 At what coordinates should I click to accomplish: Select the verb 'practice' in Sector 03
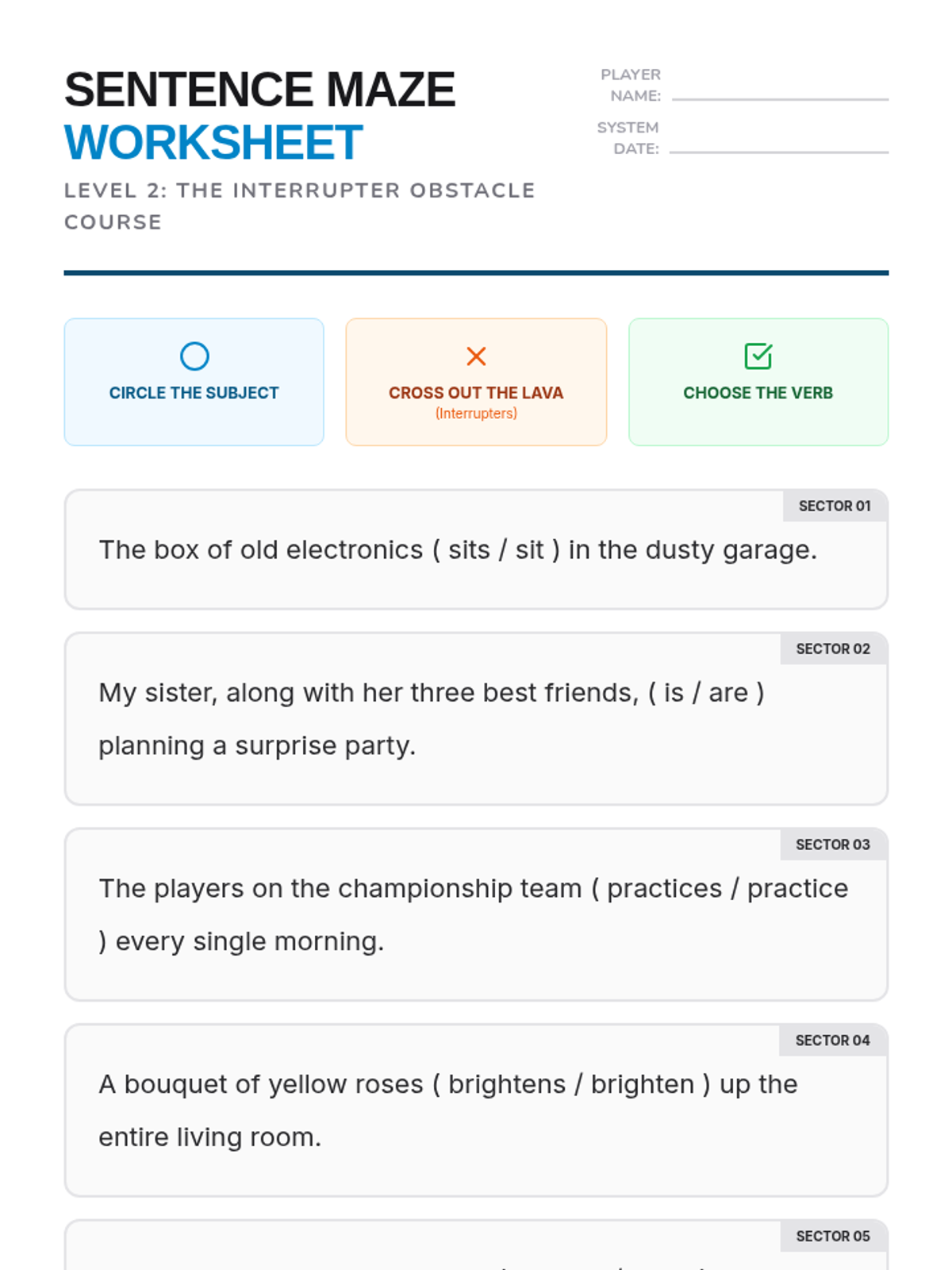pyautogui.click(x=797, y=889)
